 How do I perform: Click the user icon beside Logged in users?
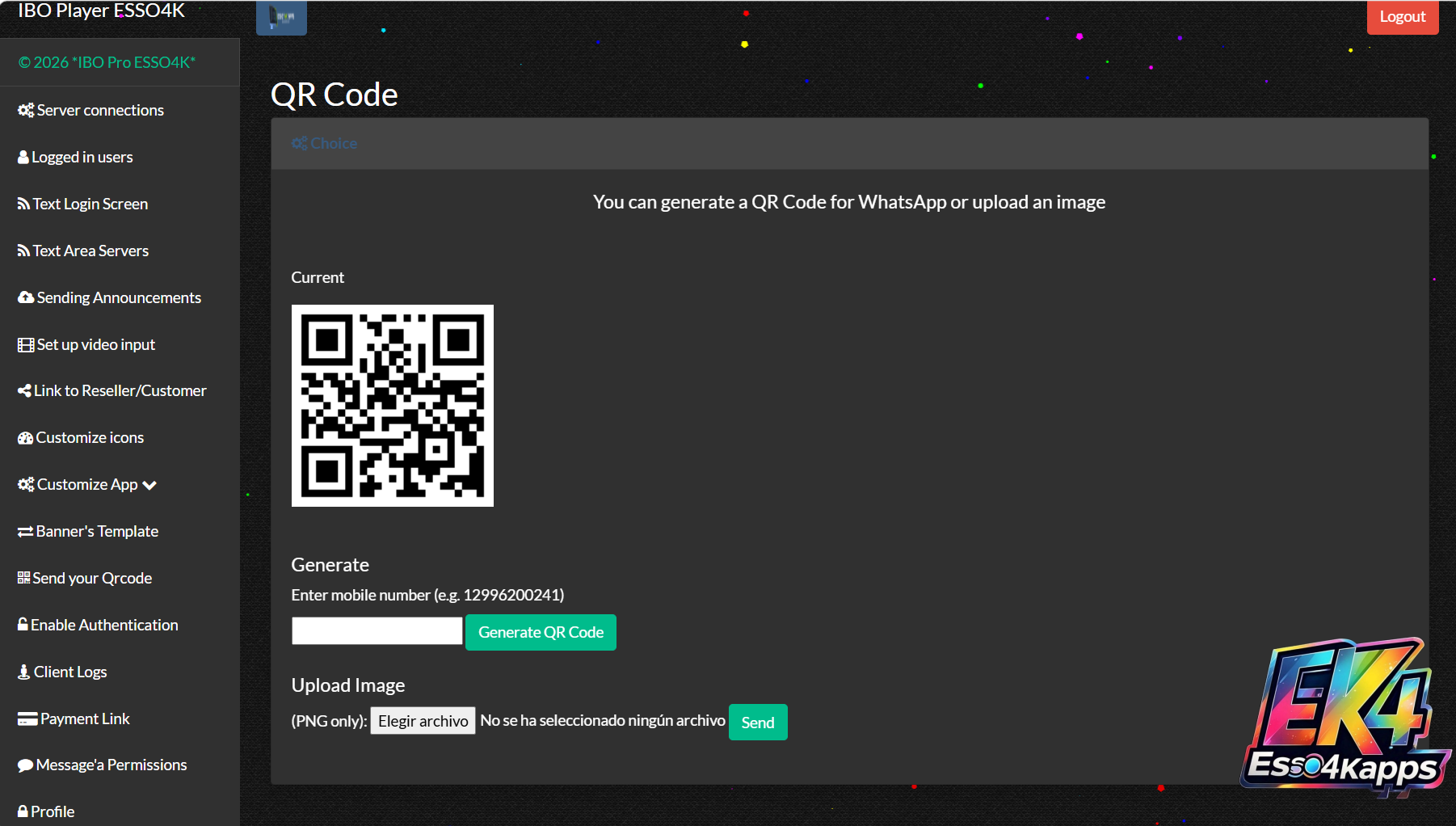click(x=23, y=157)
